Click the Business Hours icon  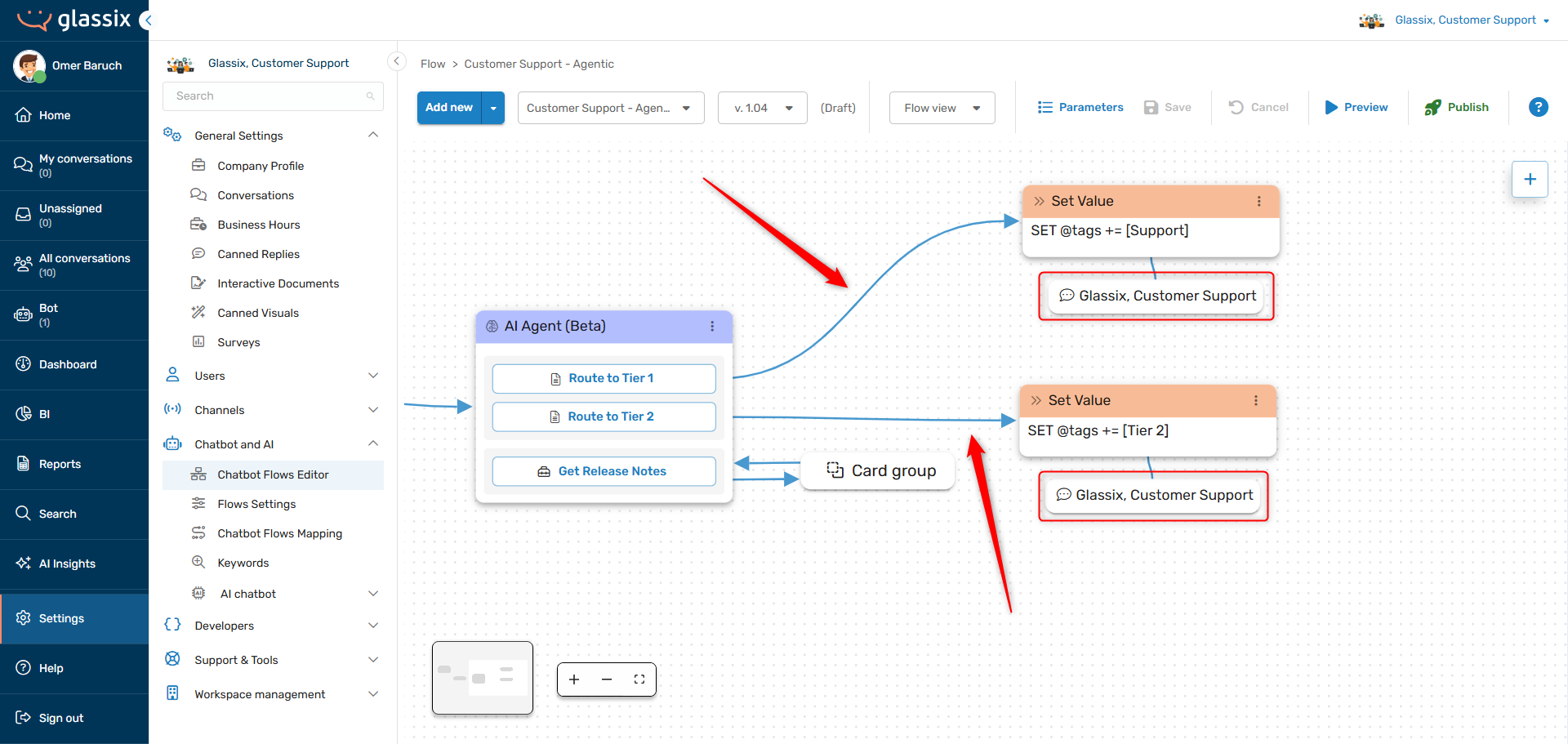click(198, 225)
